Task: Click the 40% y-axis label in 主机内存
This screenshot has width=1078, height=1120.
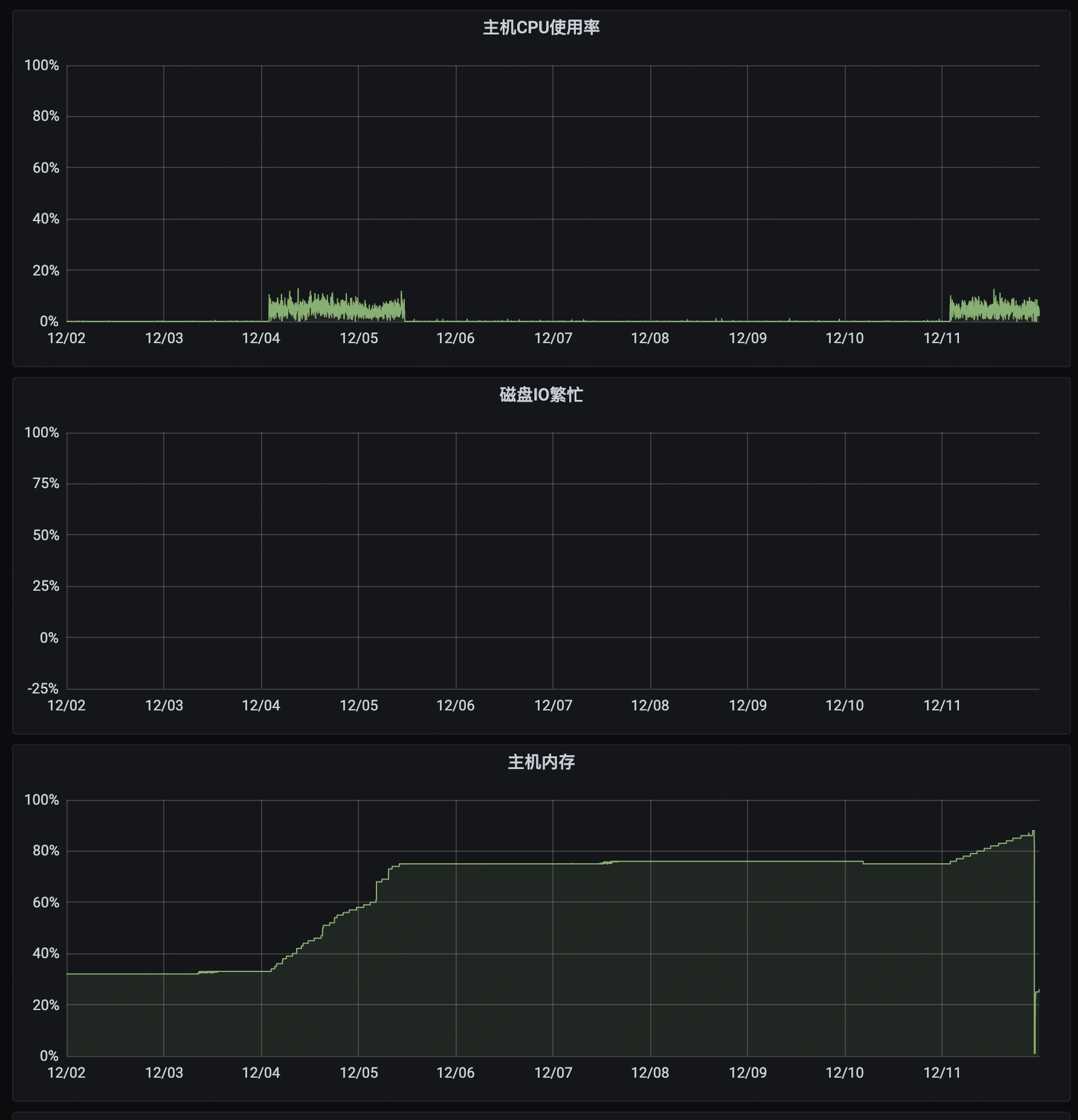Action: click(46, 953)
